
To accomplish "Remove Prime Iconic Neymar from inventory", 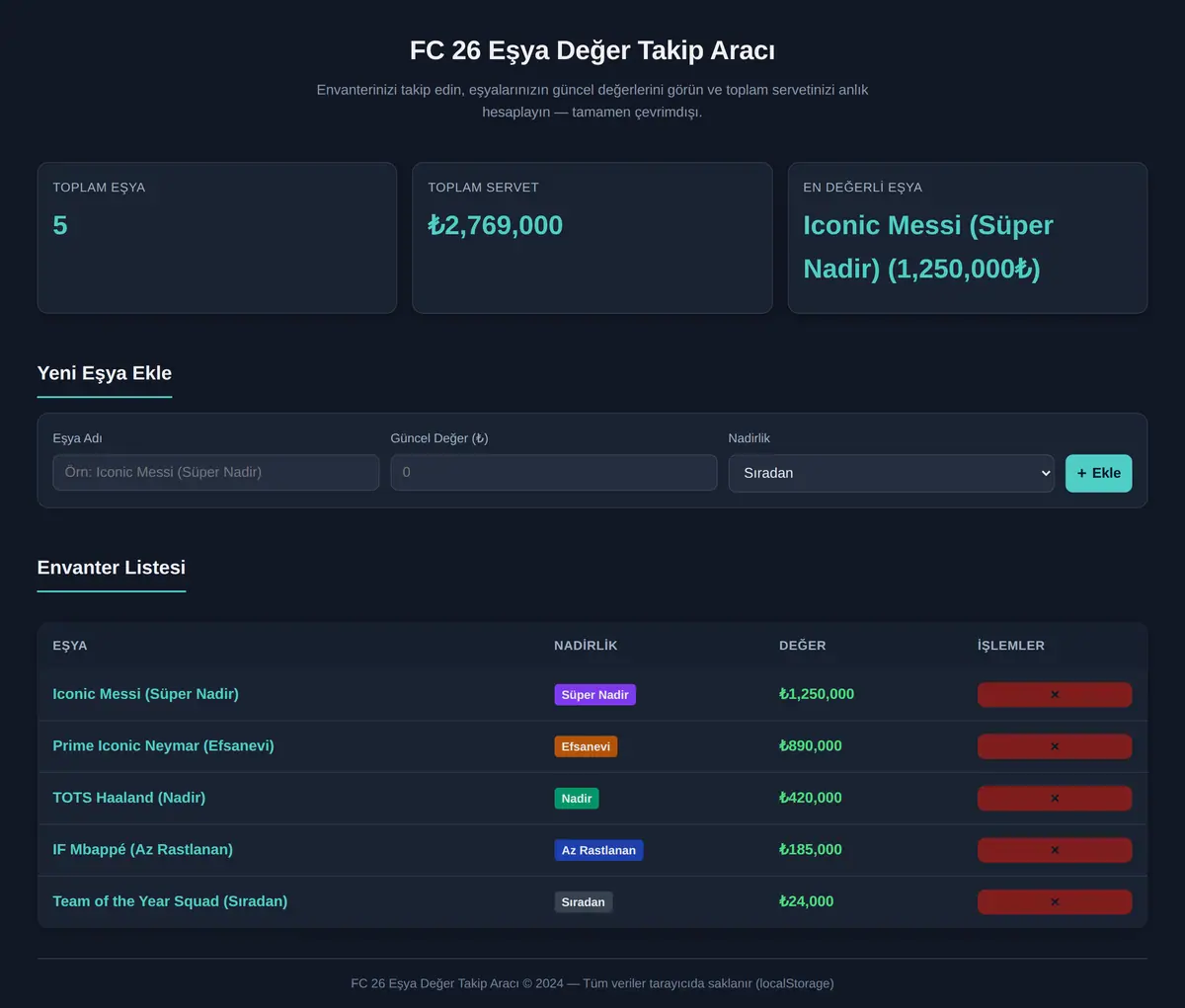I will point(1055,746).
